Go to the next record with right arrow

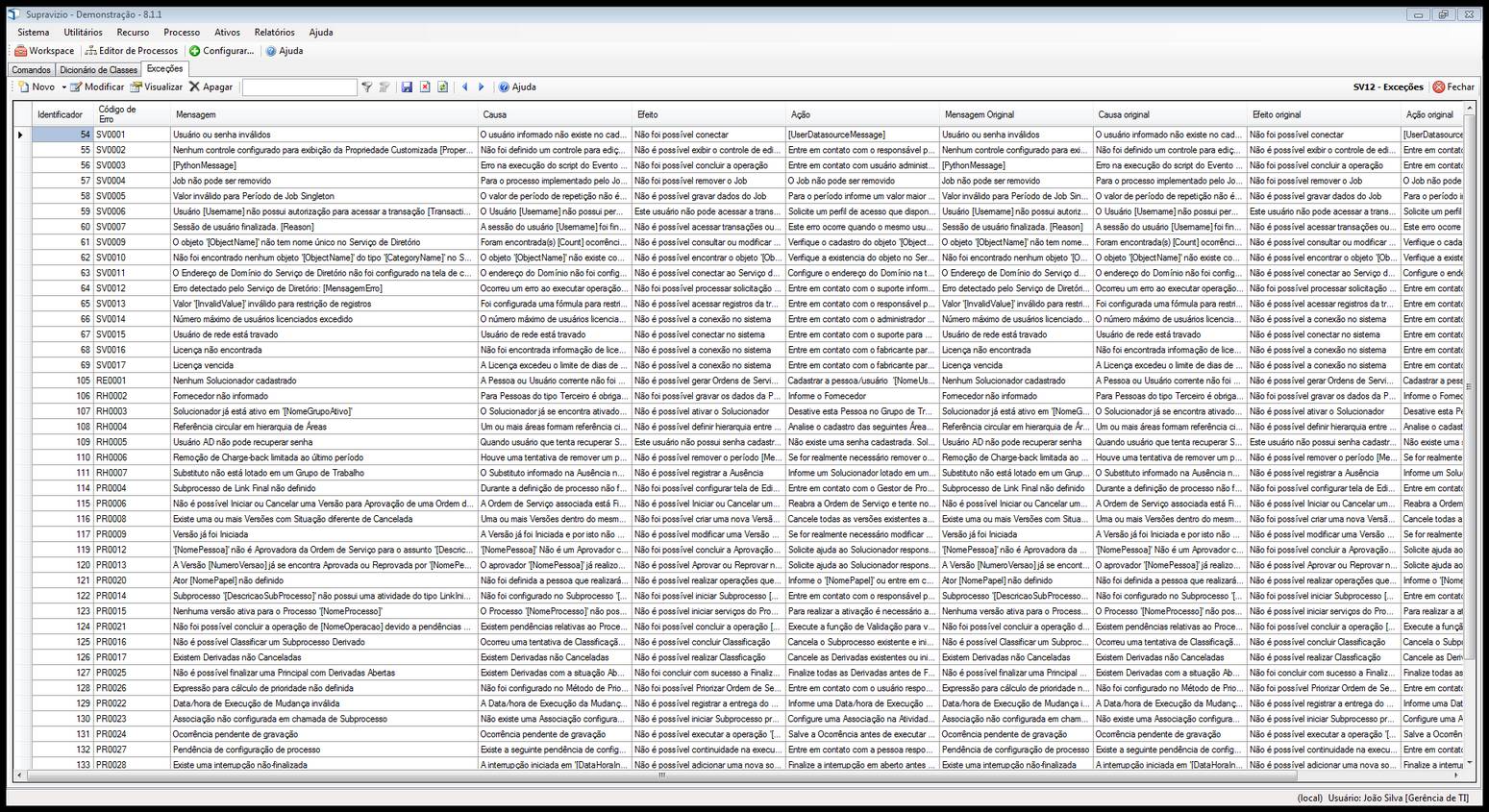click(x=482, y=86)
